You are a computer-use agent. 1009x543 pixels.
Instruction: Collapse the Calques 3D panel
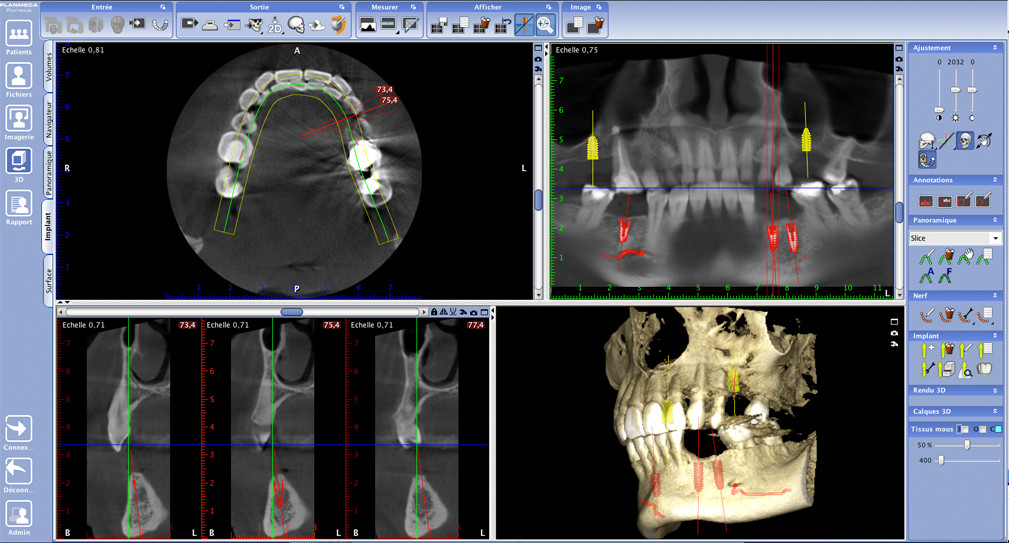coord(995,411)
